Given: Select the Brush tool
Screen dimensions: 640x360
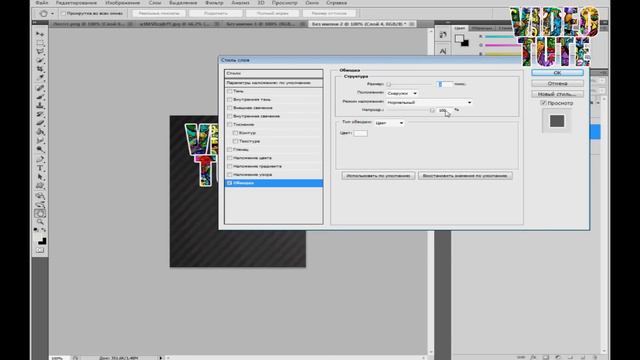Looking at the screenshot, I should pyautogui.click(x=40, y=97).
